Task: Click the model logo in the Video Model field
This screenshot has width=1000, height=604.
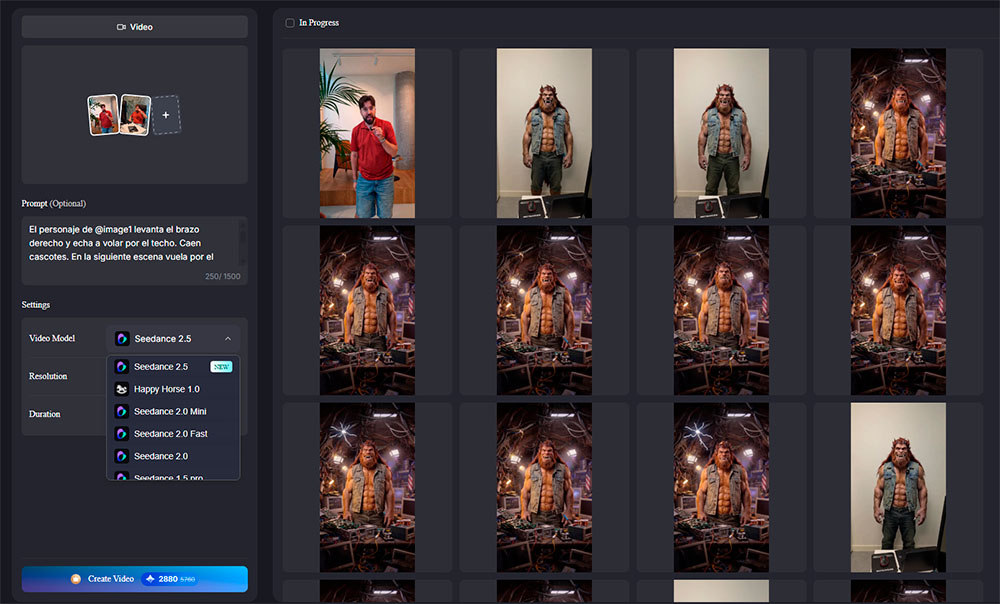Action: [x=122, y=339]
